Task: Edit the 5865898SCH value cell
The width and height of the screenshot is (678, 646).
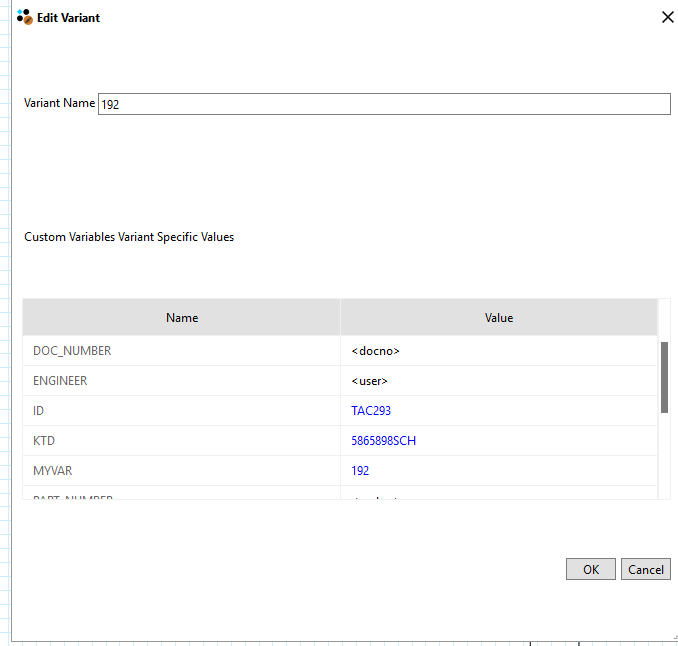Action: (x=498, y=441)
